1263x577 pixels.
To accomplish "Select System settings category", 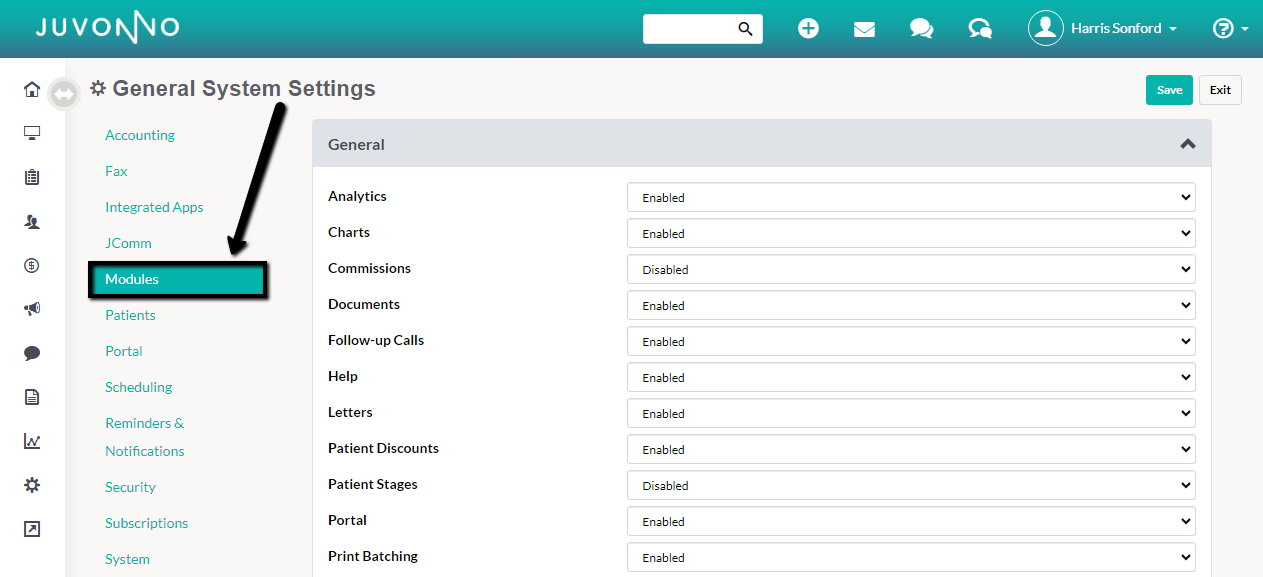I will 127,559.
